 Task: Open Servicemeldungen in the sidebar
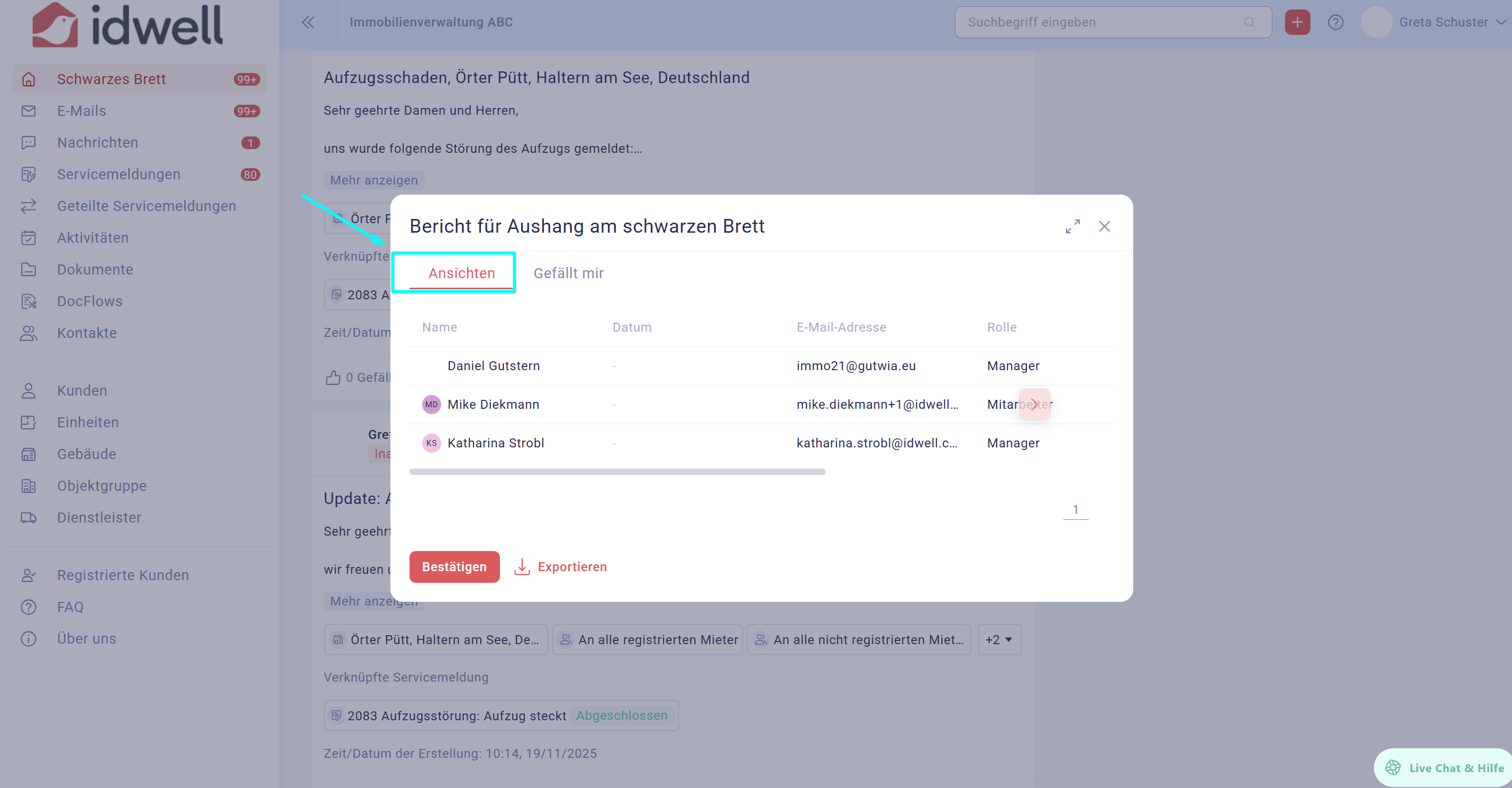[x=119, y=175]
